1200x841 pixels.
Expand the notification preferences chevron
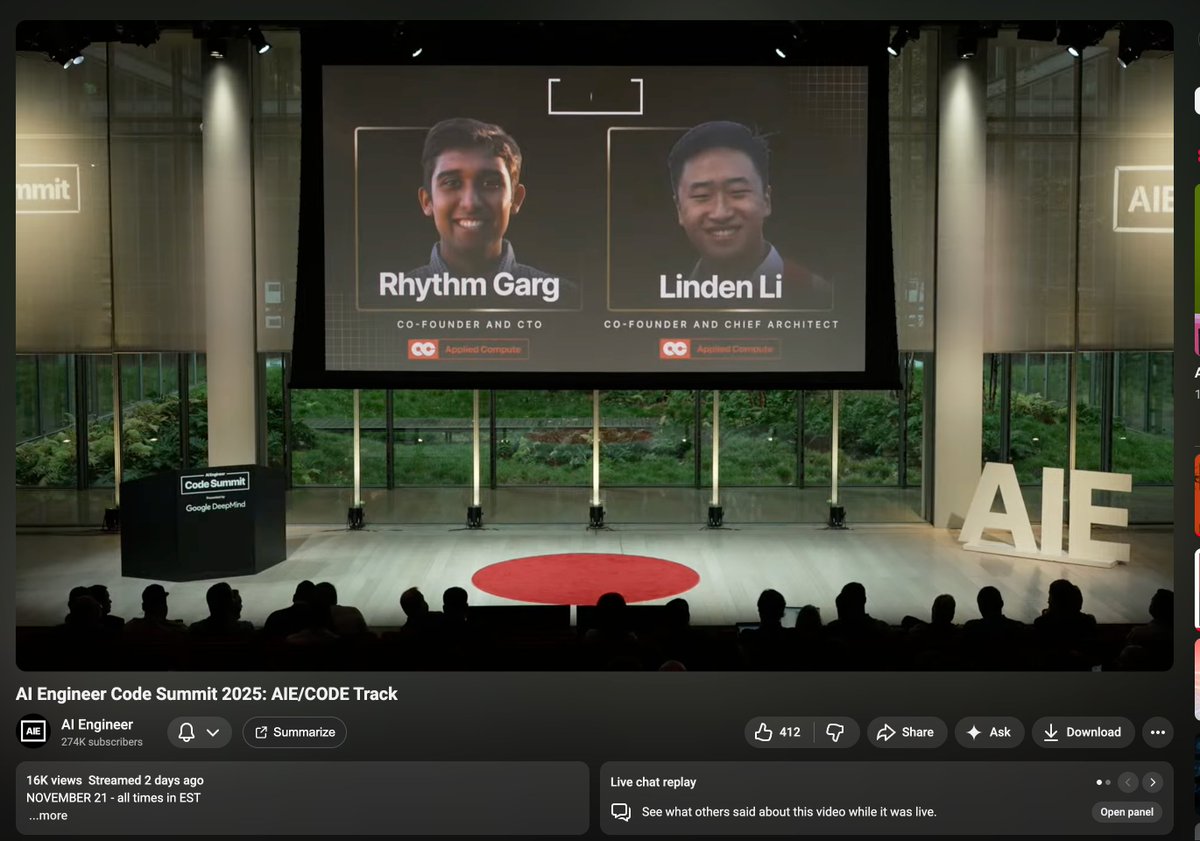coord(213,732)
